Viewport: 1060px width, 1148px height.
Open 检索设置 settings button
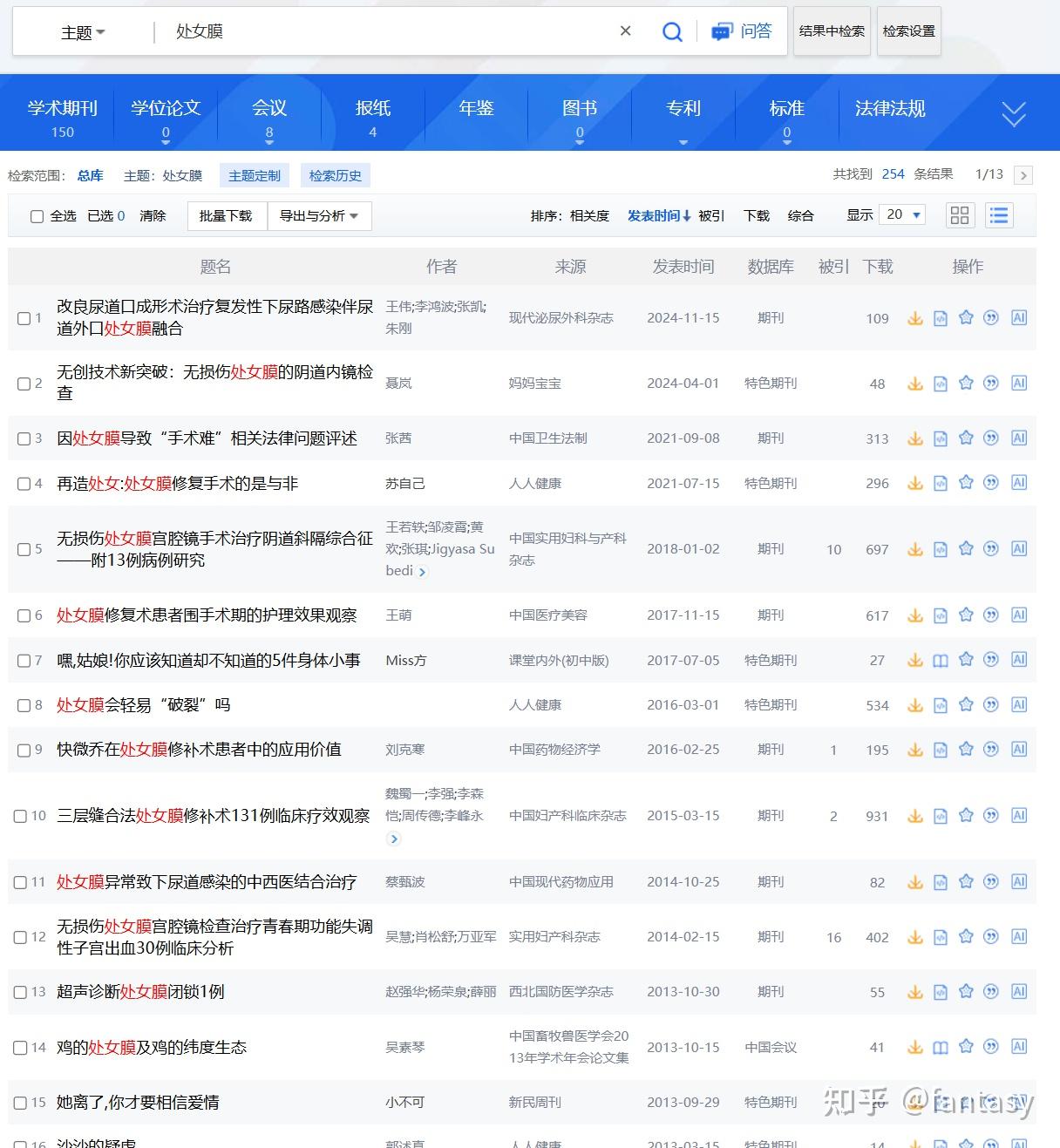click(909, 31)
